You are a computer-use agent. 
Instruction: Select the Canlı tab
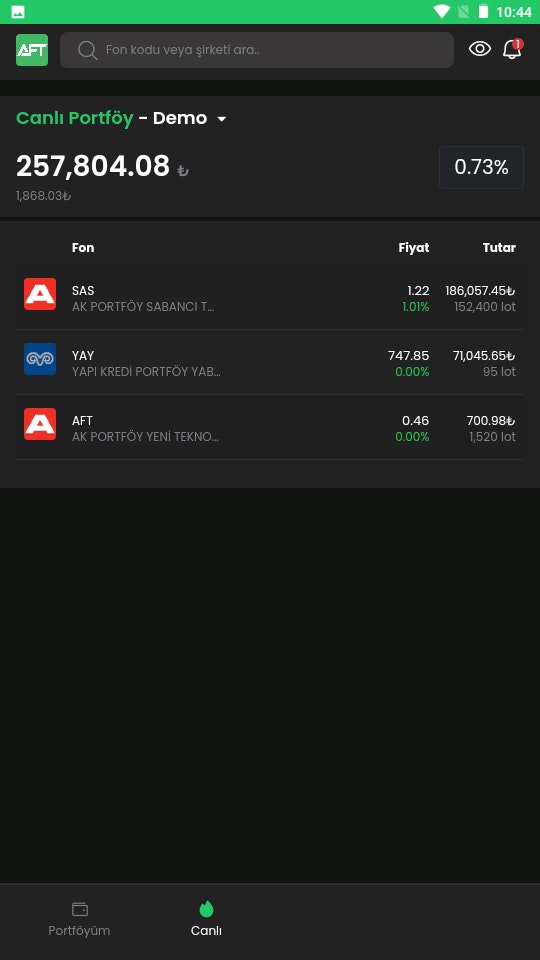click(206, 920)
